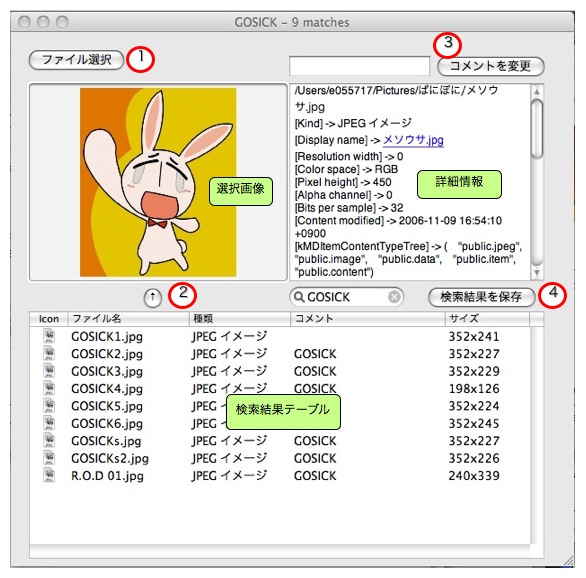Click in the GOSICK search field
Viewport: 586px width, 578px height.
(346, 297)
